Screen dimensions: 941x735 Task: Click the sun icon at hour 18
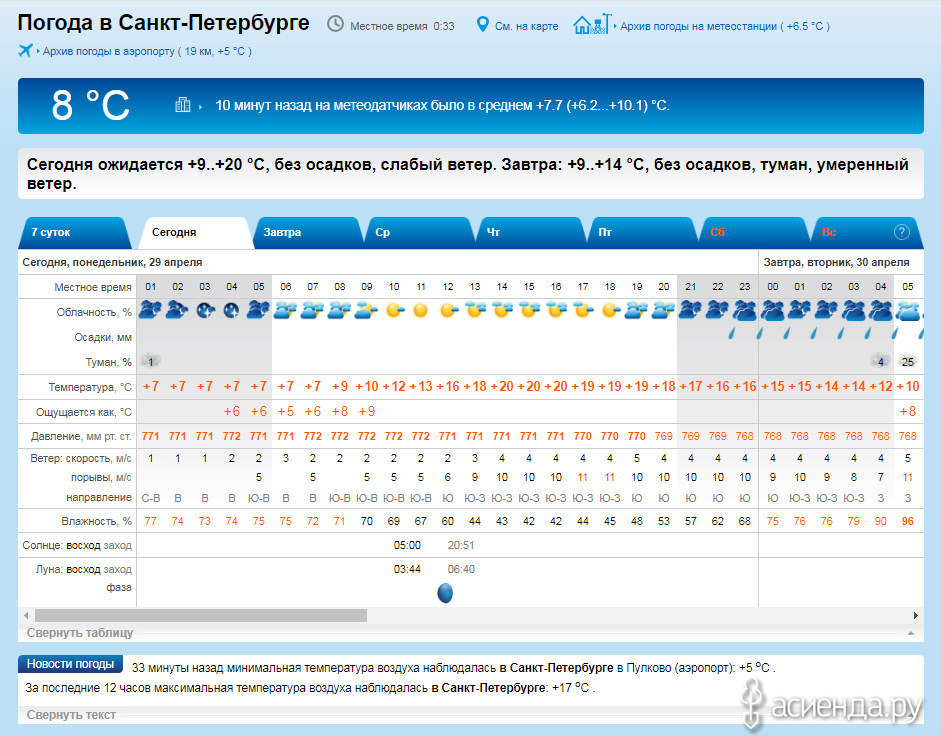click(x=610, y=310)
